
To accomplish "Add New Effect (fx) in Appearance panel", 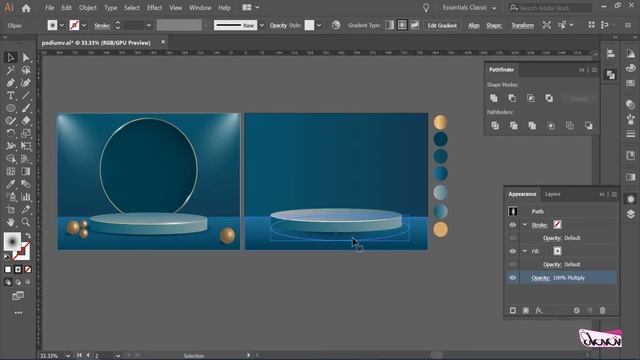I will coord(539,311).
